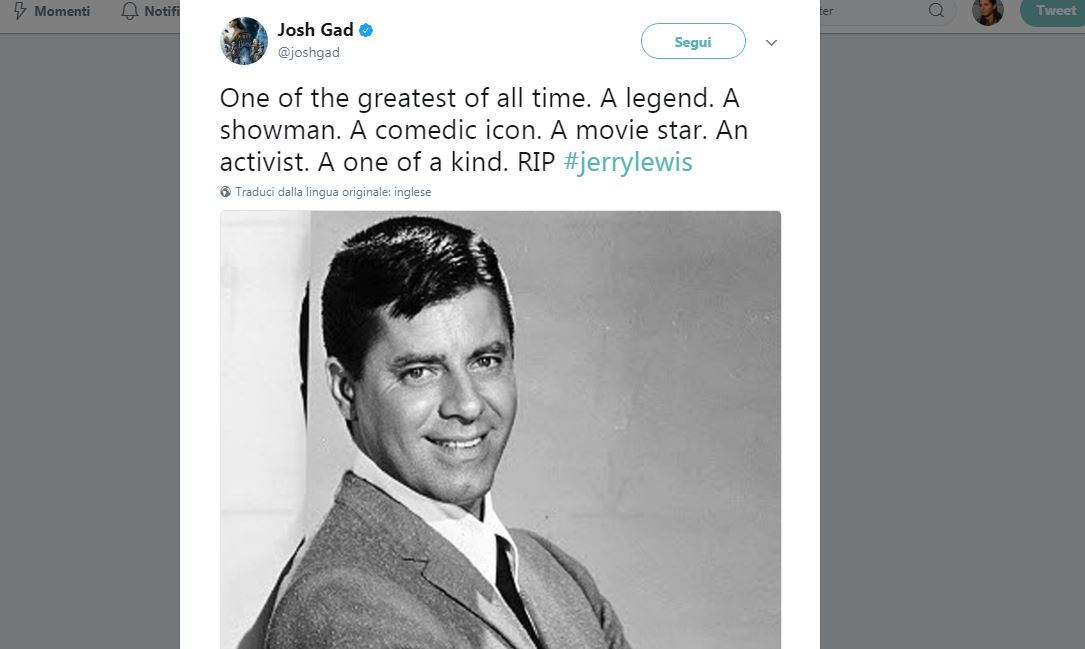Open the #jerrylewis hashtag link
The height and width of the screenshot is (649, 1085).
pos(629,161)
